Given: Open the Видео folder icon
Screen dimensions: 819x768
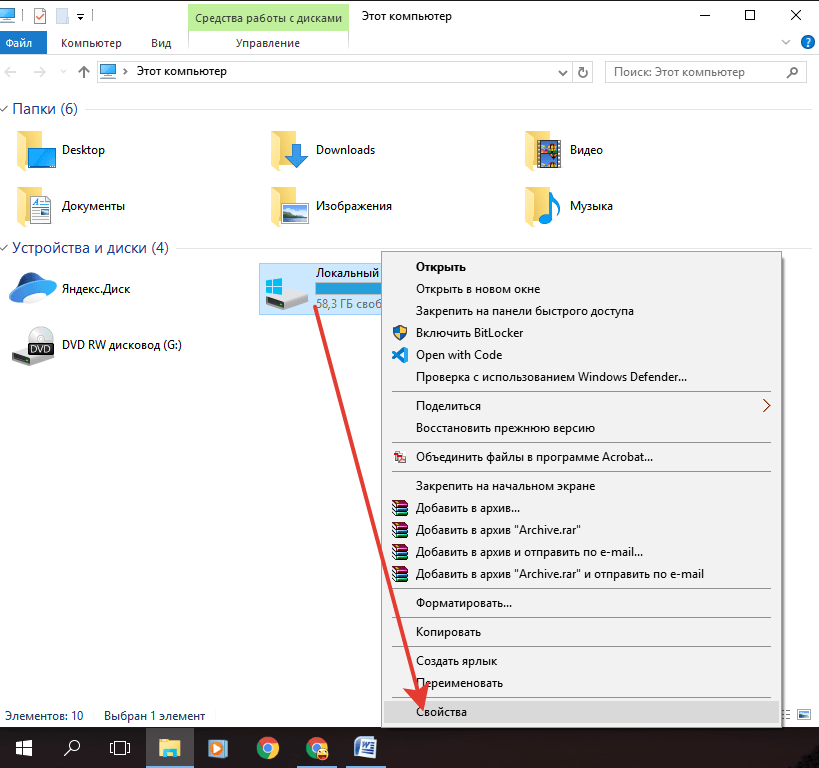Looking at the screenshot, I should [x=543, y=150].
